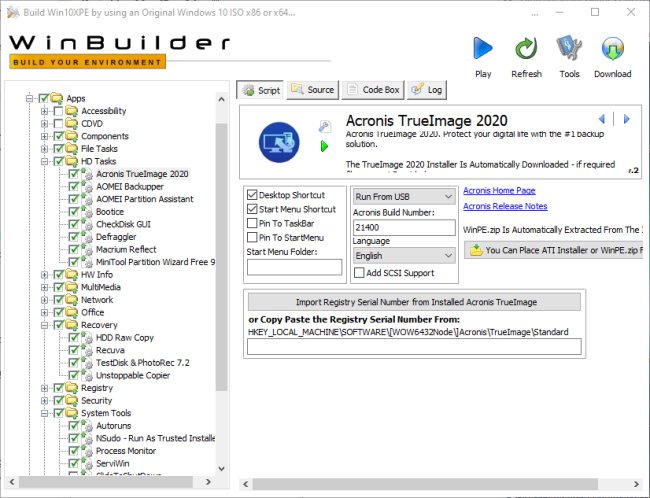650x498 pixels.
Task: Check the Add SCSI Support checkbox
Action: click(x=359, y=273)
